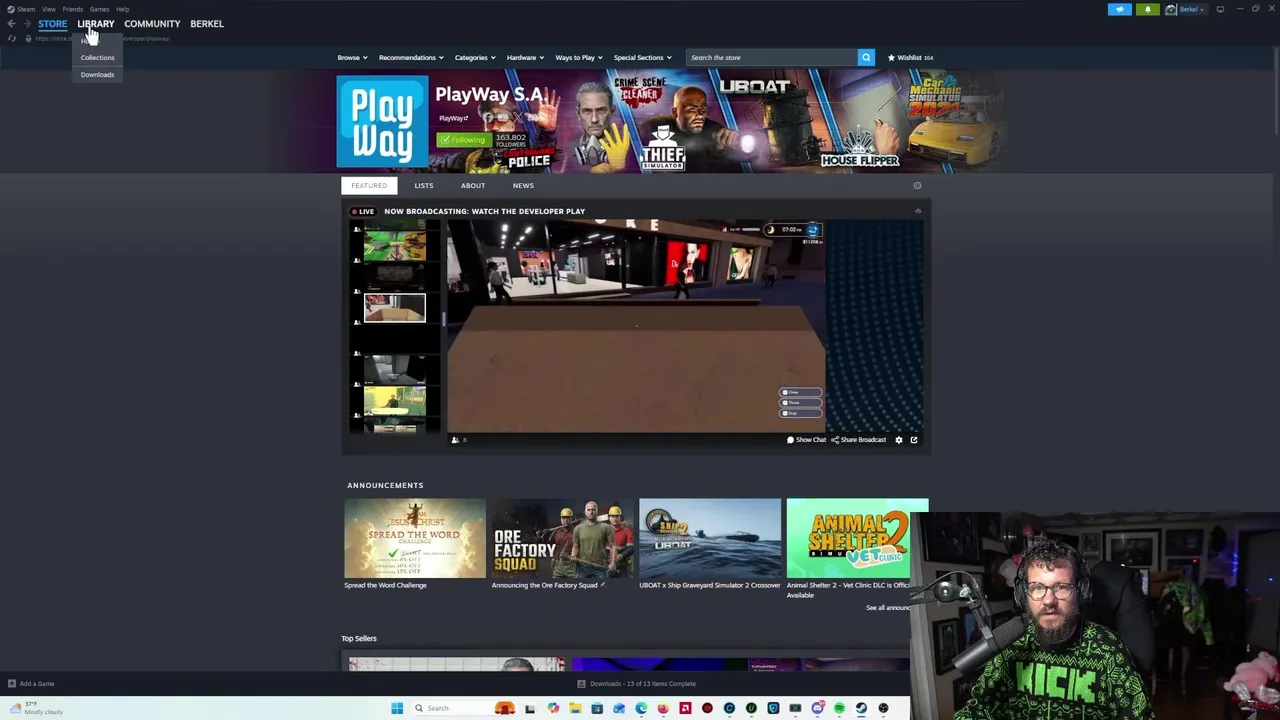The height and width of the screenshot is (720, 1280).
Task: Reload the store page
Action: pos(12,38)
